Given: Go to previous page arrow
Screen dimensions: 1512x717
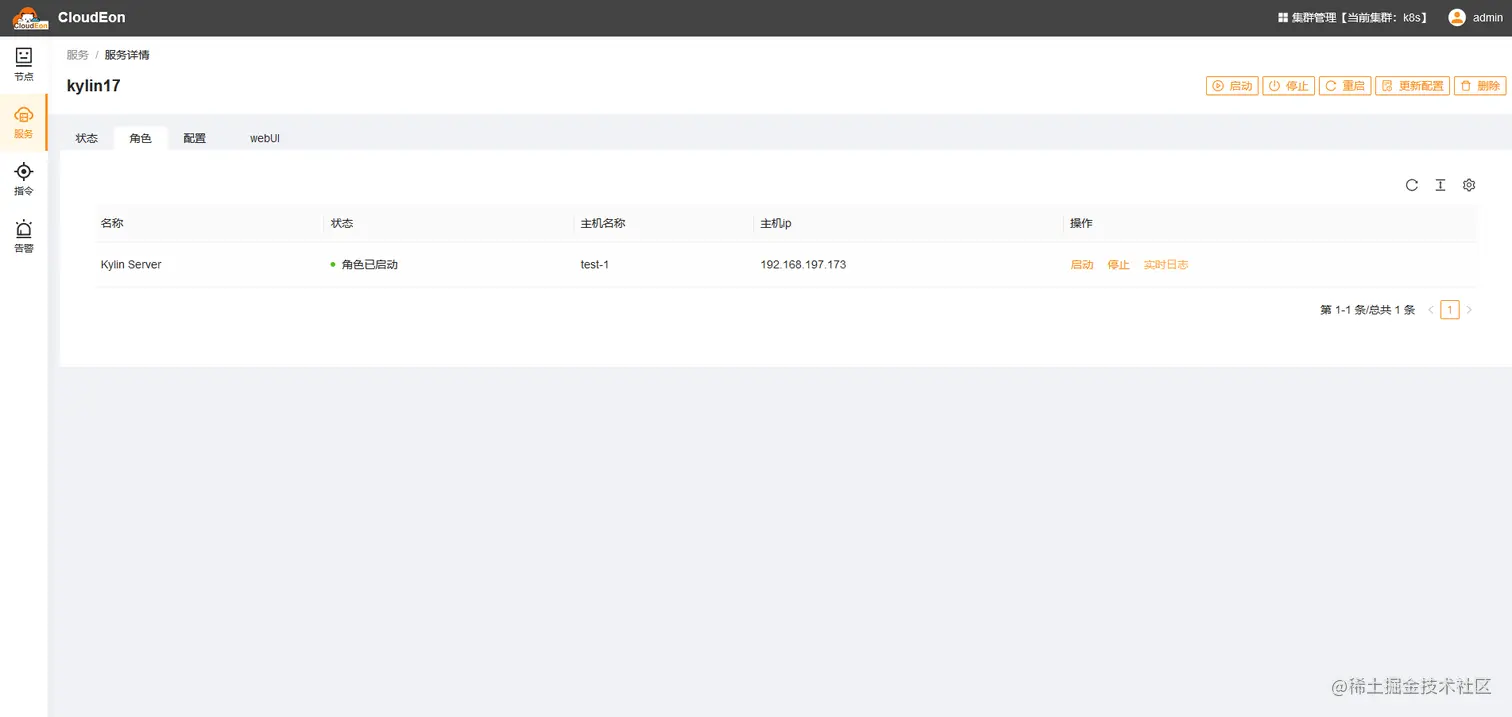Looking at the screenshot, I should [x=1431, y=310].
